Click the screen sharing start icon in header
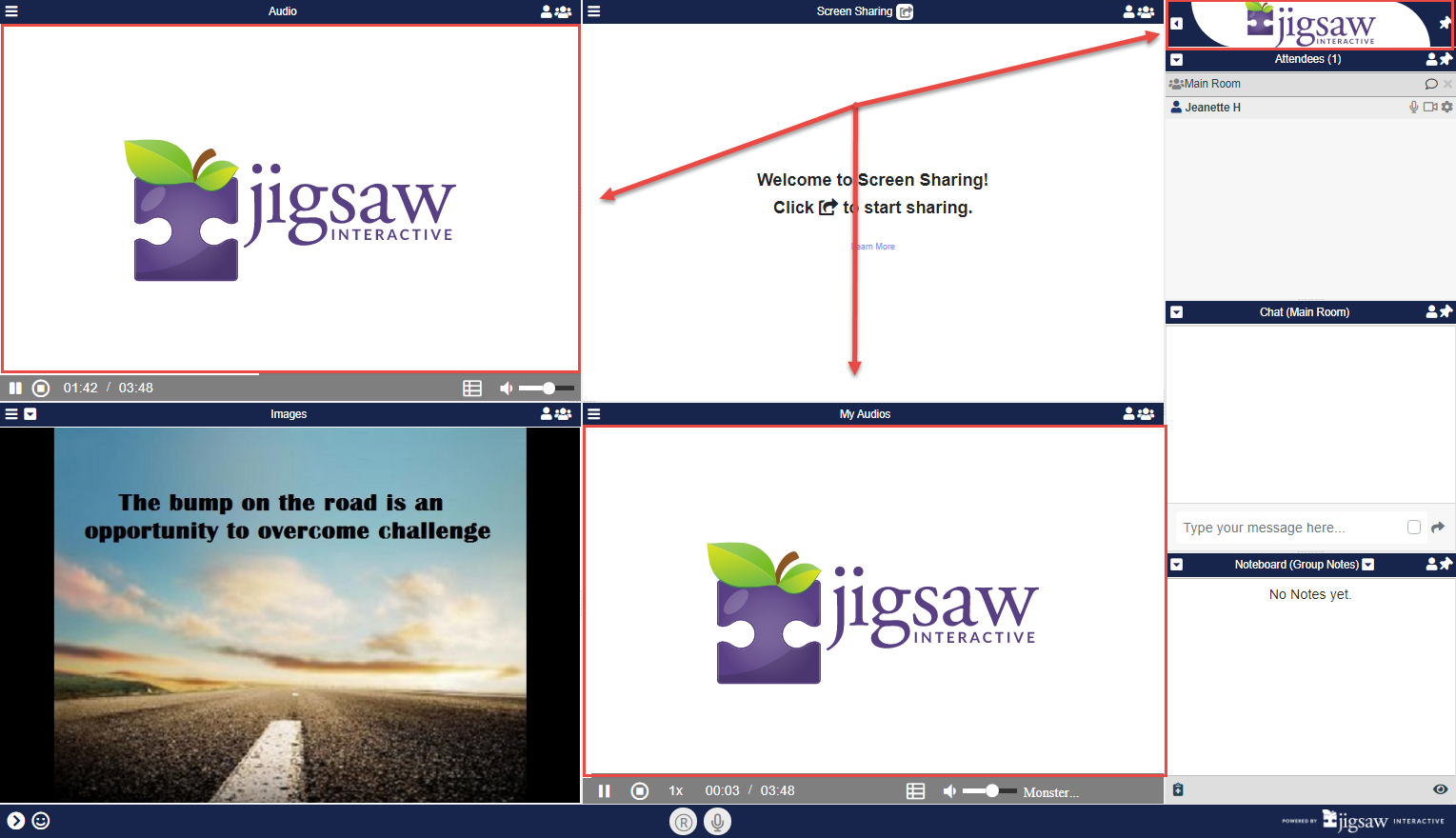This screenshot has width=1456, height=838. coord(905,11)
